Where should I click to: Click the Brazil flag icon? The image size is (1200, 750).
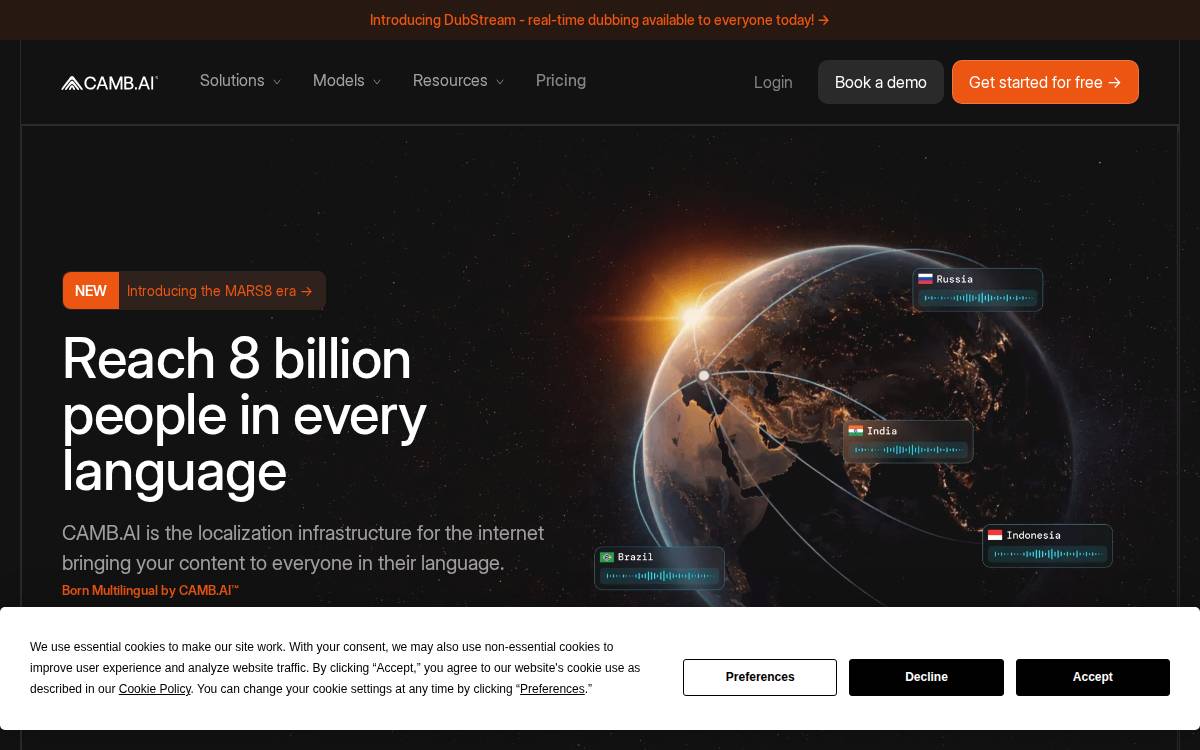[607, 557]
